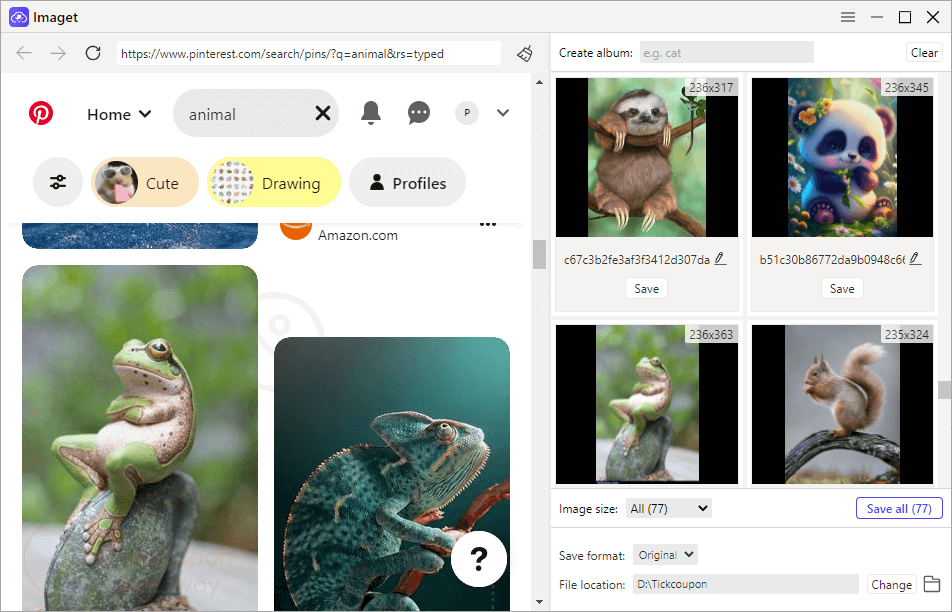952x612 pixels.
Task: Click filename b51c30b86772da9b0948c6 text
Action: pos(832,260)
